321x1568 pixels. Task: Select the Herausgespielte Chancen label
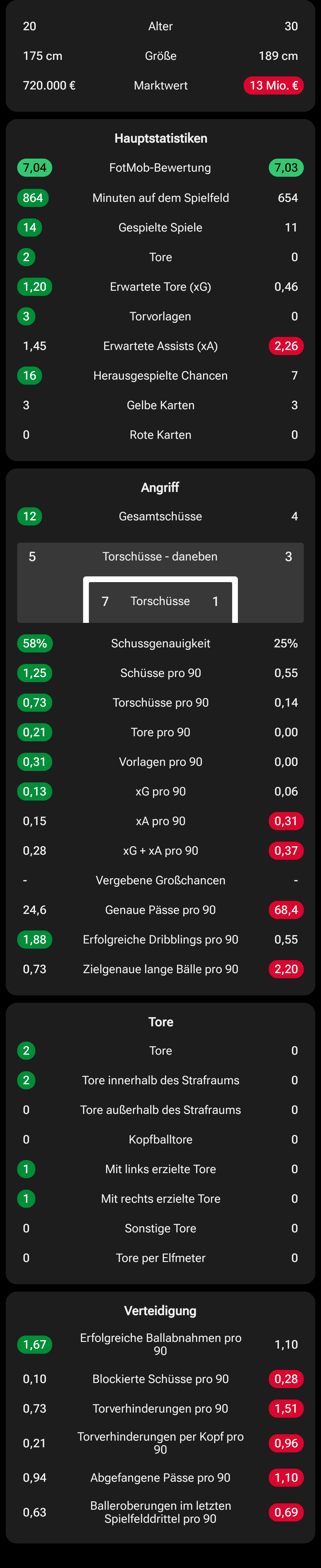pyautogui.click(x=160, y=375)
